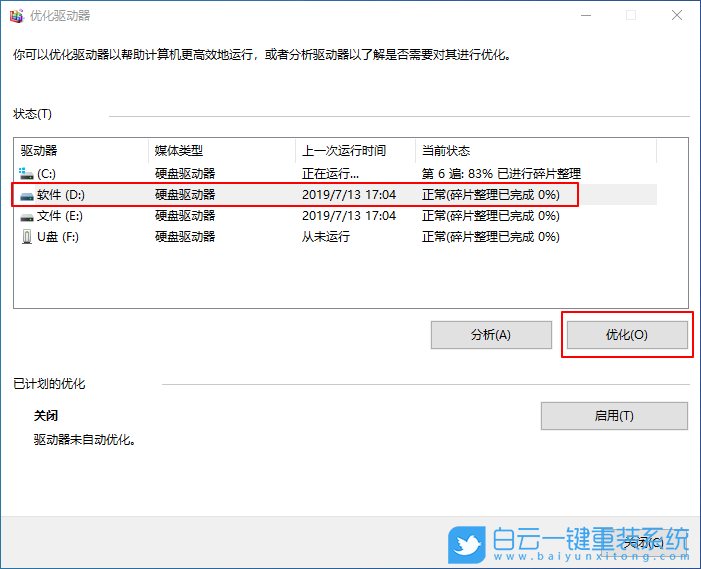Click 硬盘驱动器 media type for 文件 (E:)
This screenshot has width=701, height=569.
tap(185, 216)
